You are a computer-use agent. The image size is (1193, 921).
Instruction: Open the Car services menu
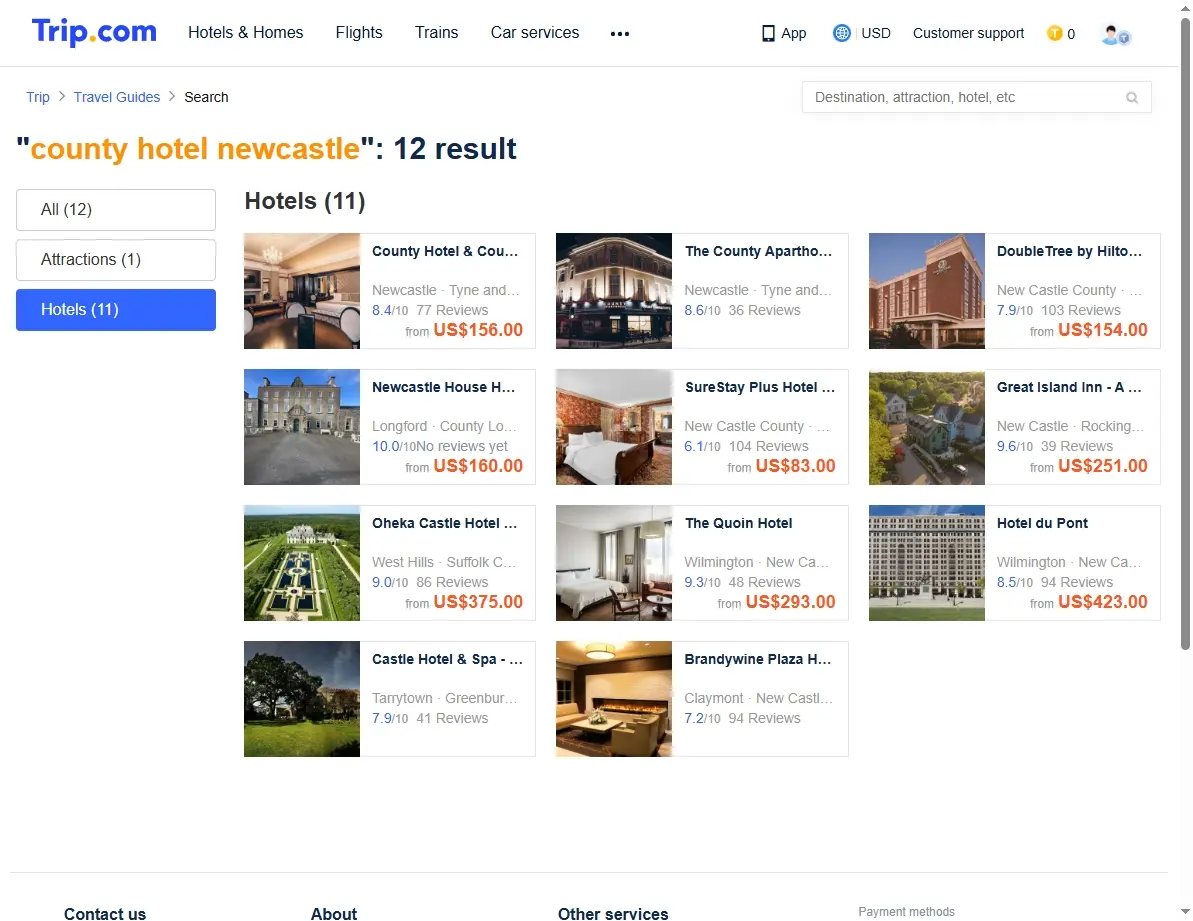[x=534, y=33]
